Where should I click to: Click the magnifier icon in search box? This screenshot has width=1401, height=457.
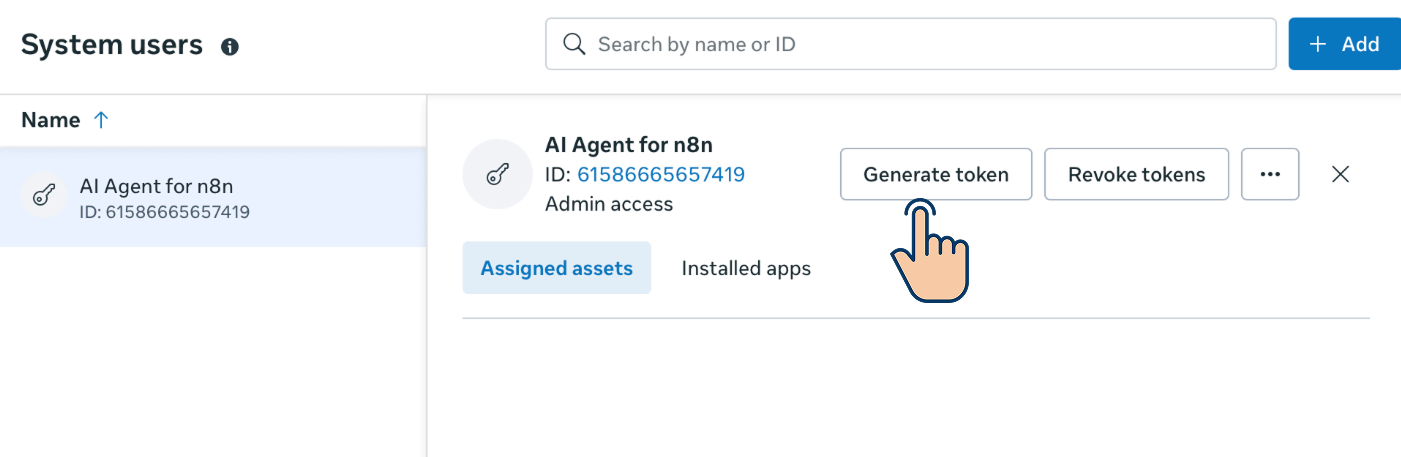tap(574, 44)
